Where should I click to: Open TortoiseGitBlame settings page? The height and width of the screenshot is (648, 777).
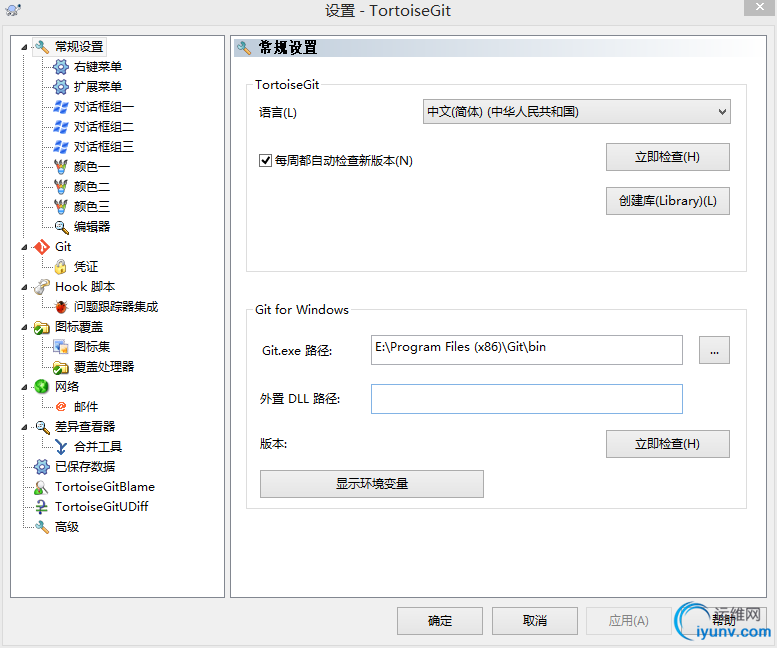[105, 487]
